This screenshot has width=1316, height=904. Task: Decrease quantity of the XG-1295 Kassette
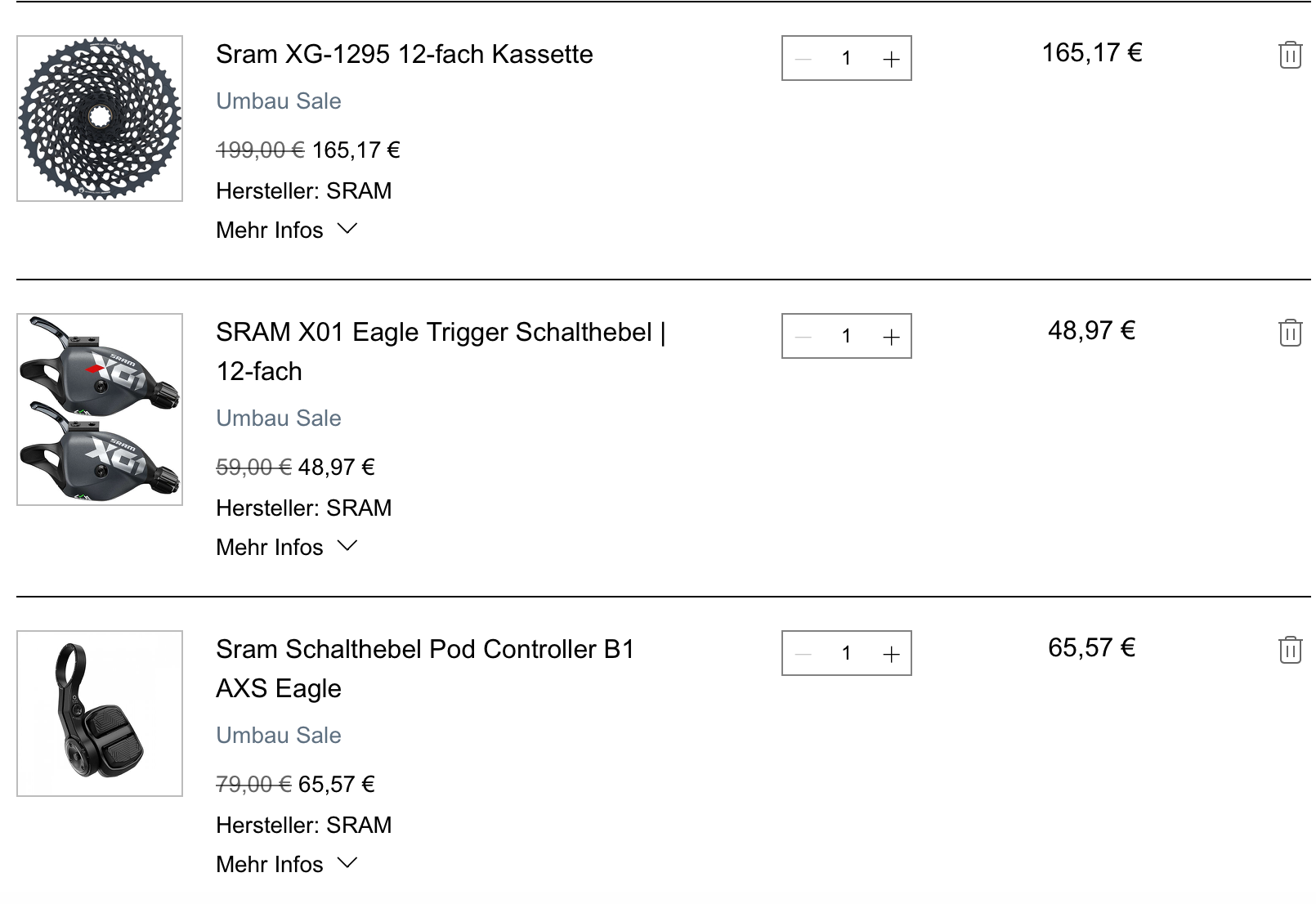pos(803,59)
